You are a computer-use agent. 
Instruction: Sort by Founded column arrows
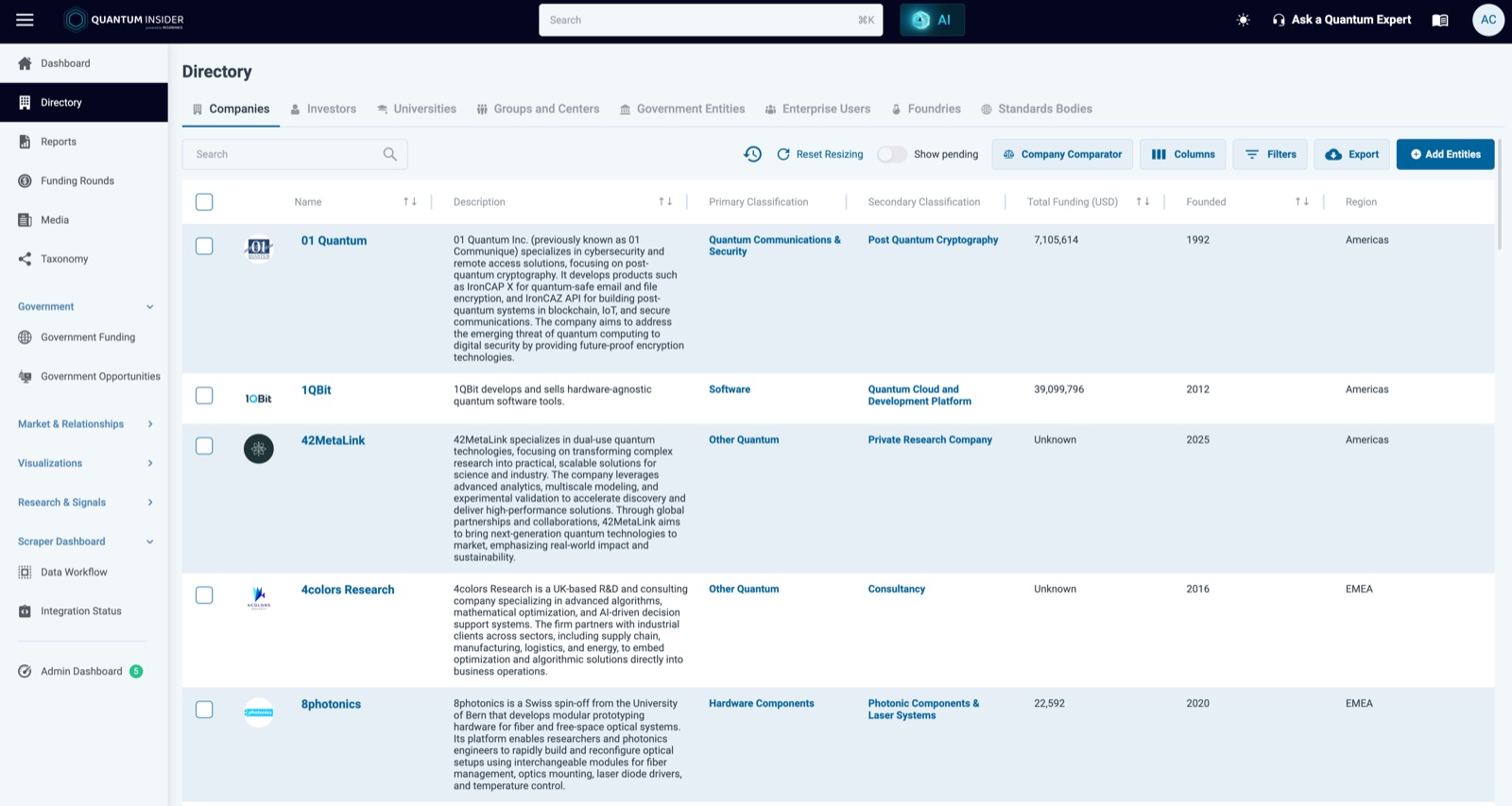pos(1302,201)
